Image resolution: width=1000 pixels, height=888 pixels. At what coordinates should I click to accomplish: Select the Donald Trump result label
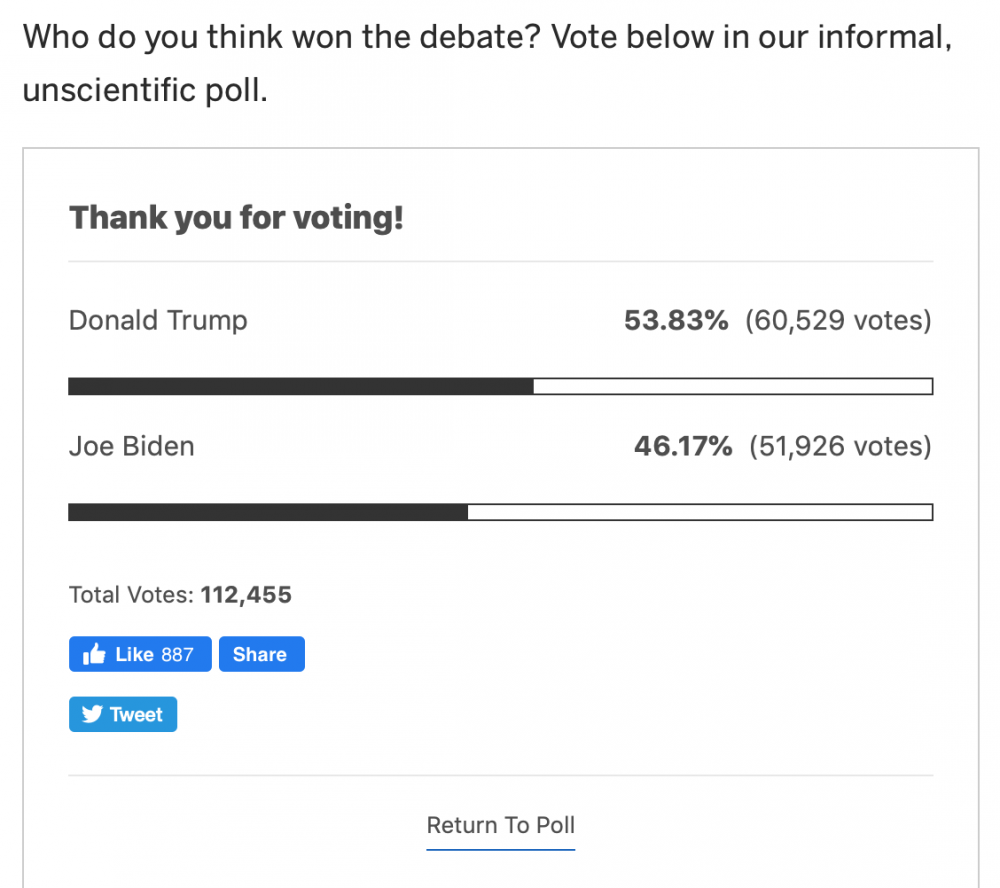158,321
